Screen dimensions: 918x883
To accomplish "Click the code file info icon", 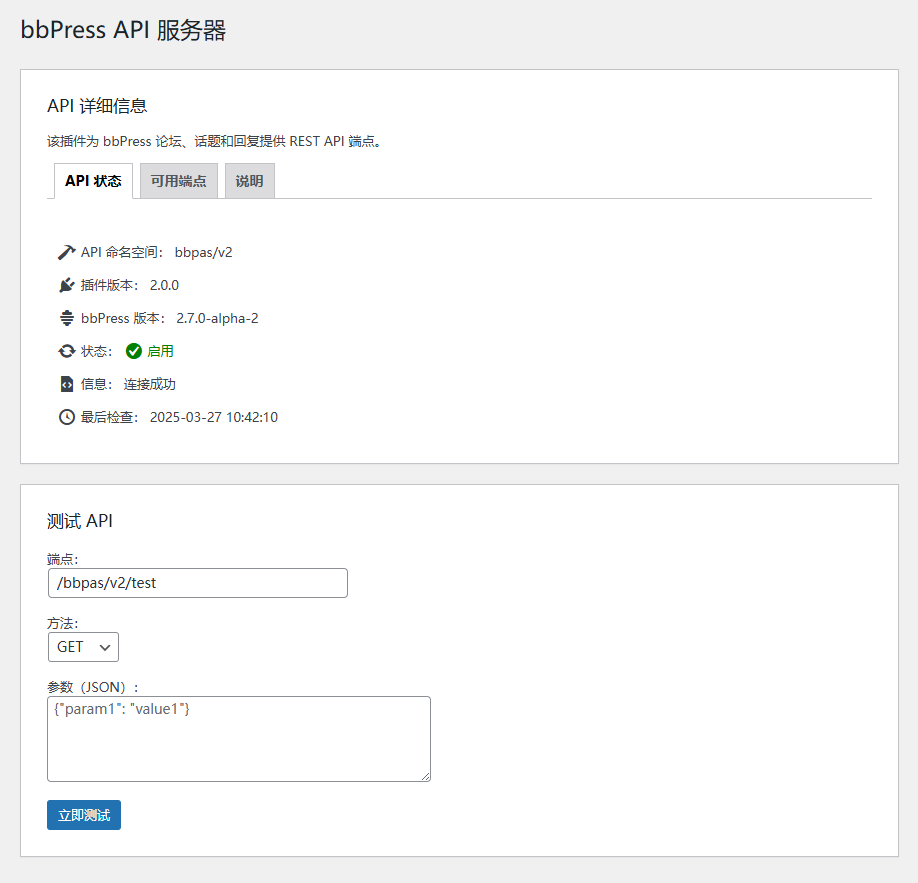I will tap(67, 384).
